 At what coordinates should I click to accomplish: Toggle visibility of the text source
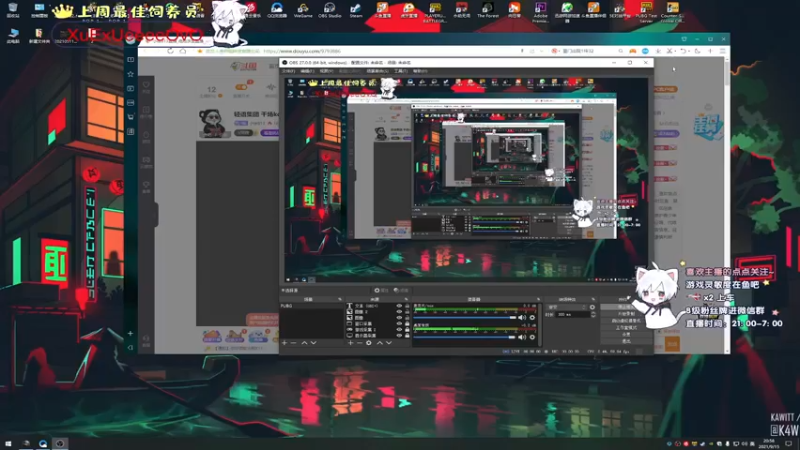coord(399,306)
